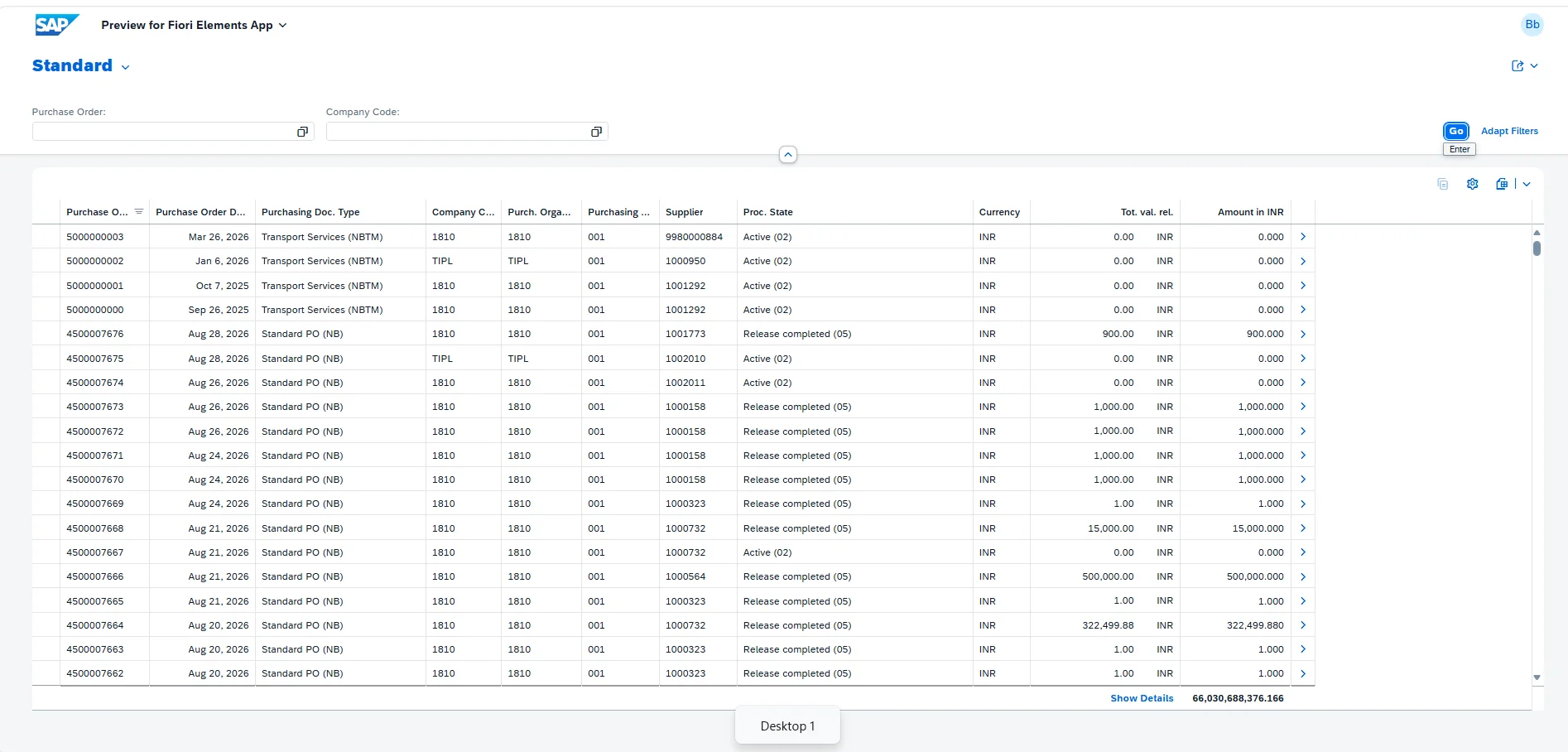Viewport: 1568px width, 752px height.
Task: Expand the Standard view variant dropdown
Action: point(126,67)
